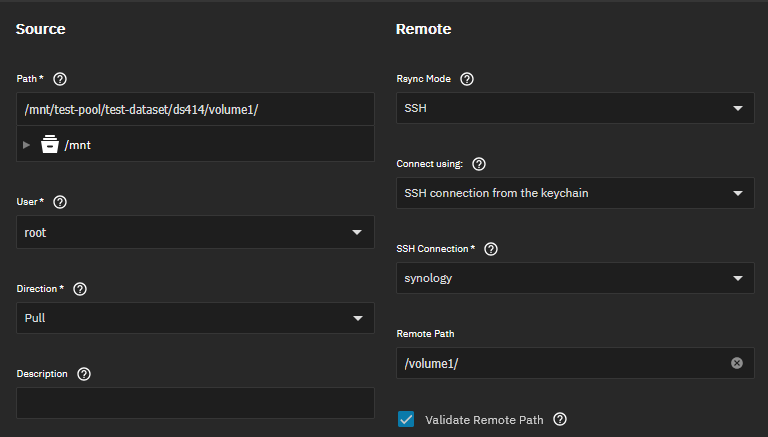The width and height of the screenshot is (768, 437).
Task: Select the /mnt folder in the tree
Action: 79,145
